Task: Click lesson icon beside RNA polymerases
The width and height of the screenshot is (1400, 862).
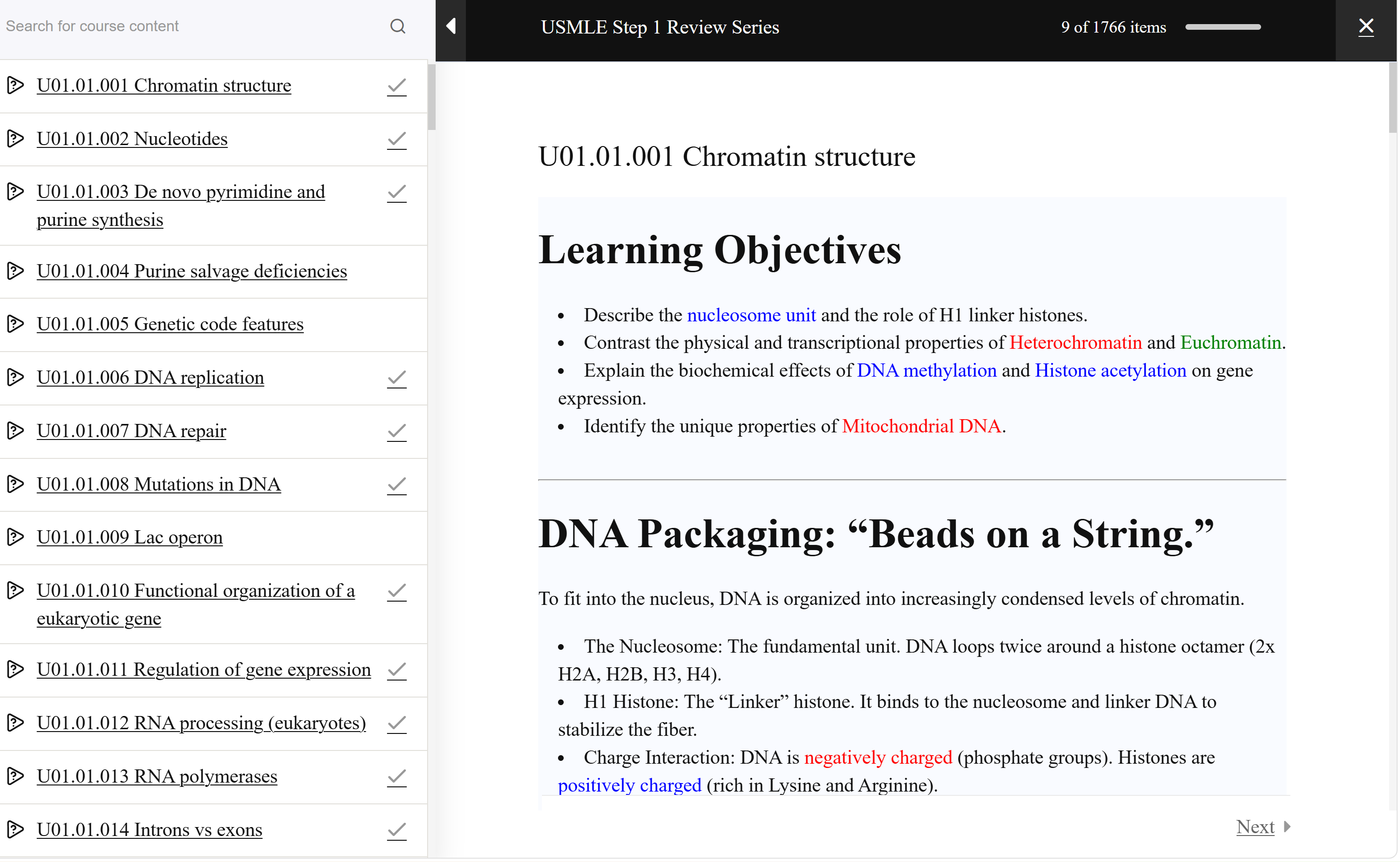Action: (16, 777)
